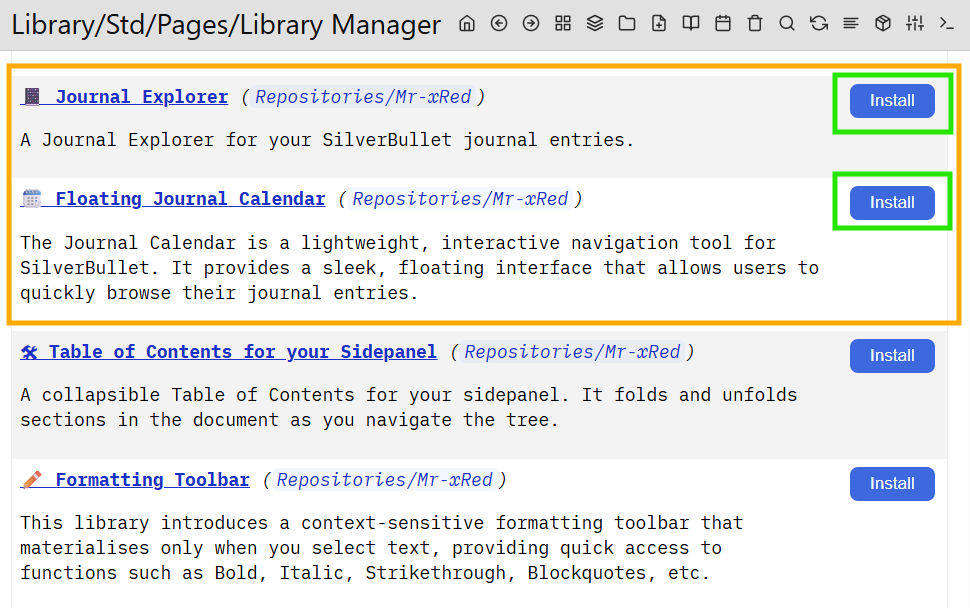Install the Formatting Toolbar library
The height and width of the screenshot is (608, 970).
point(892,484)
